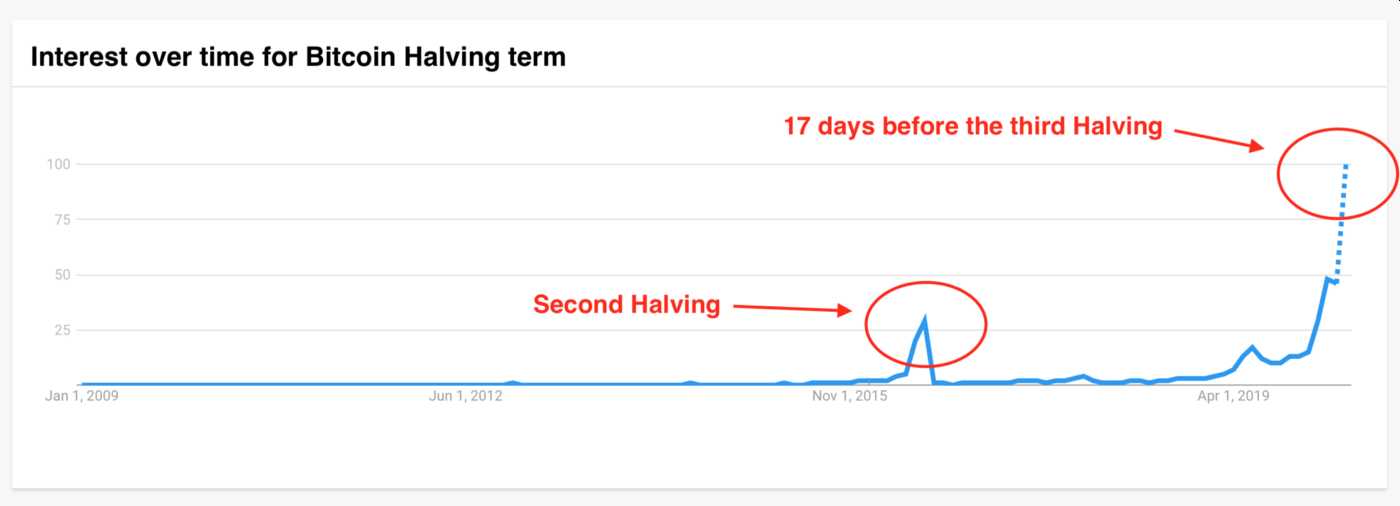Click the top of the dotted forecast line

pyautogui.click(x=1346, y=165)
